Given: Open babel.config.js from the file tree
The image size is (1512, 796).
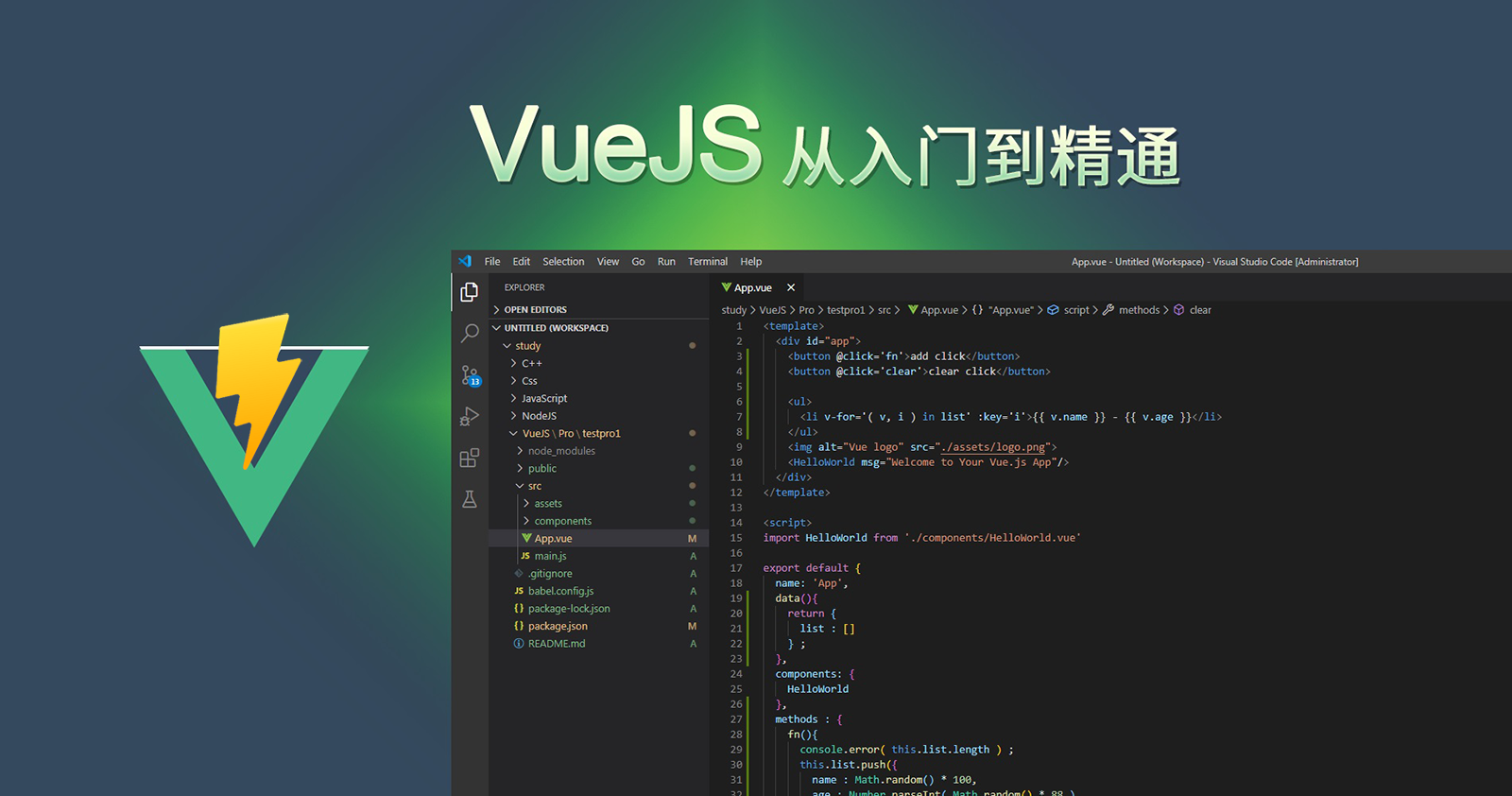Looking at the screenshot, I should (598, 591).
